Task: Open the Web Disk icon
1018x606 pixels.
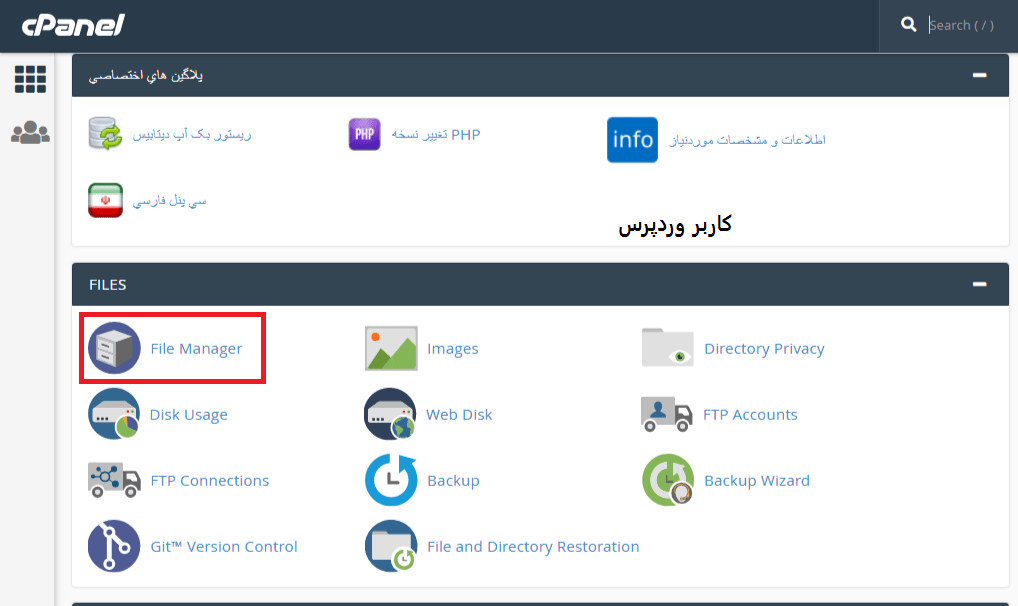Action: pos(390,414)
